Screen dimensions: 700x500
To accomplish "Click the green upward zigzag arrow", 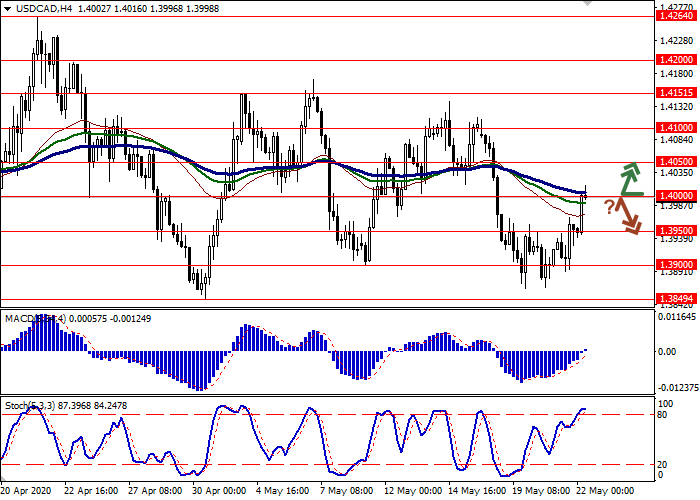I will pyautogui.click(x=629, y=178).
